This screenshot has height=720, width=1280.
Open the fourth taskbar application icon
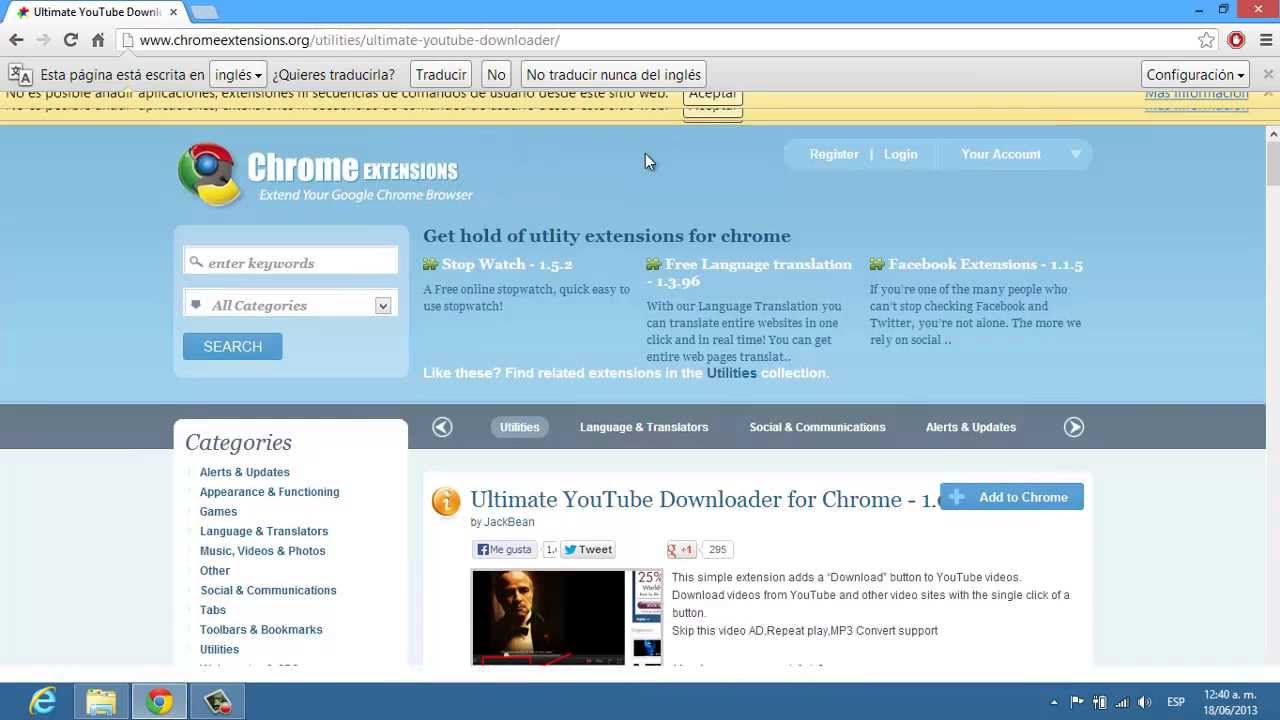tap(217, 702)
